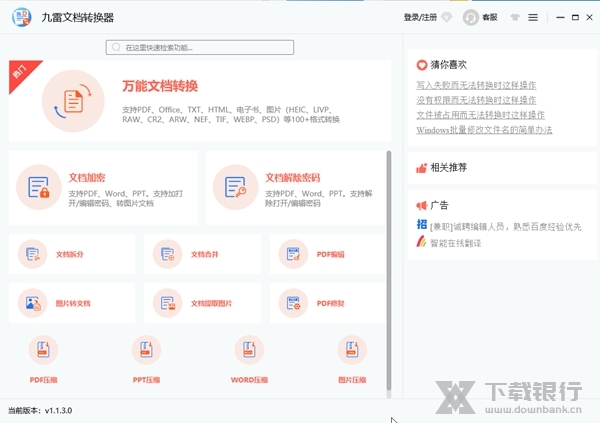Minimize the 九雷文档转换器 window

click(560, 17)
